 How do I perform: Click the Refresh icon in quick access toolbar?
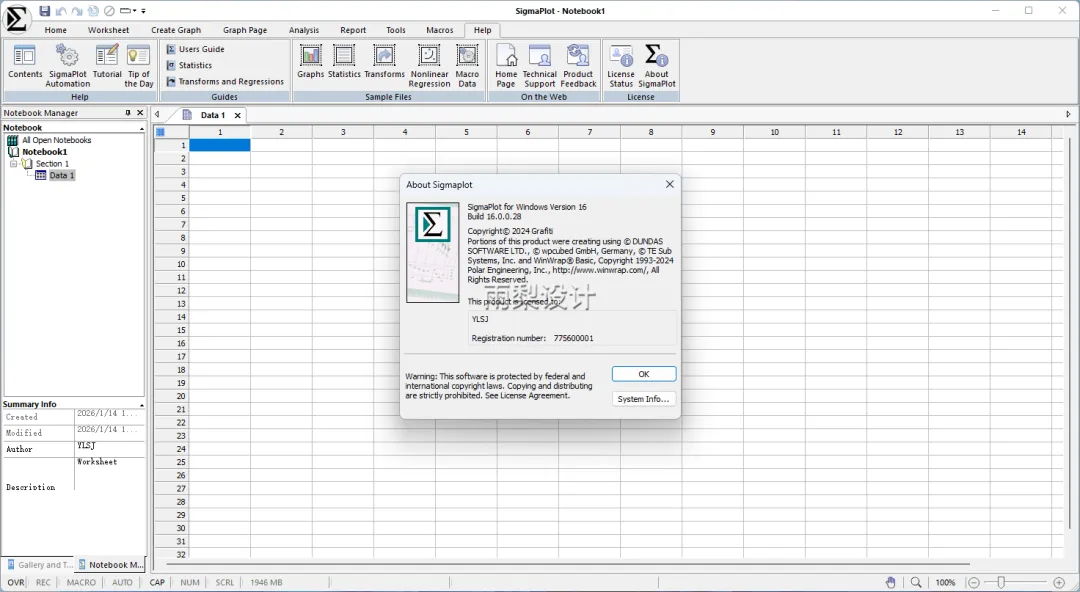click(x=93, y=11)
